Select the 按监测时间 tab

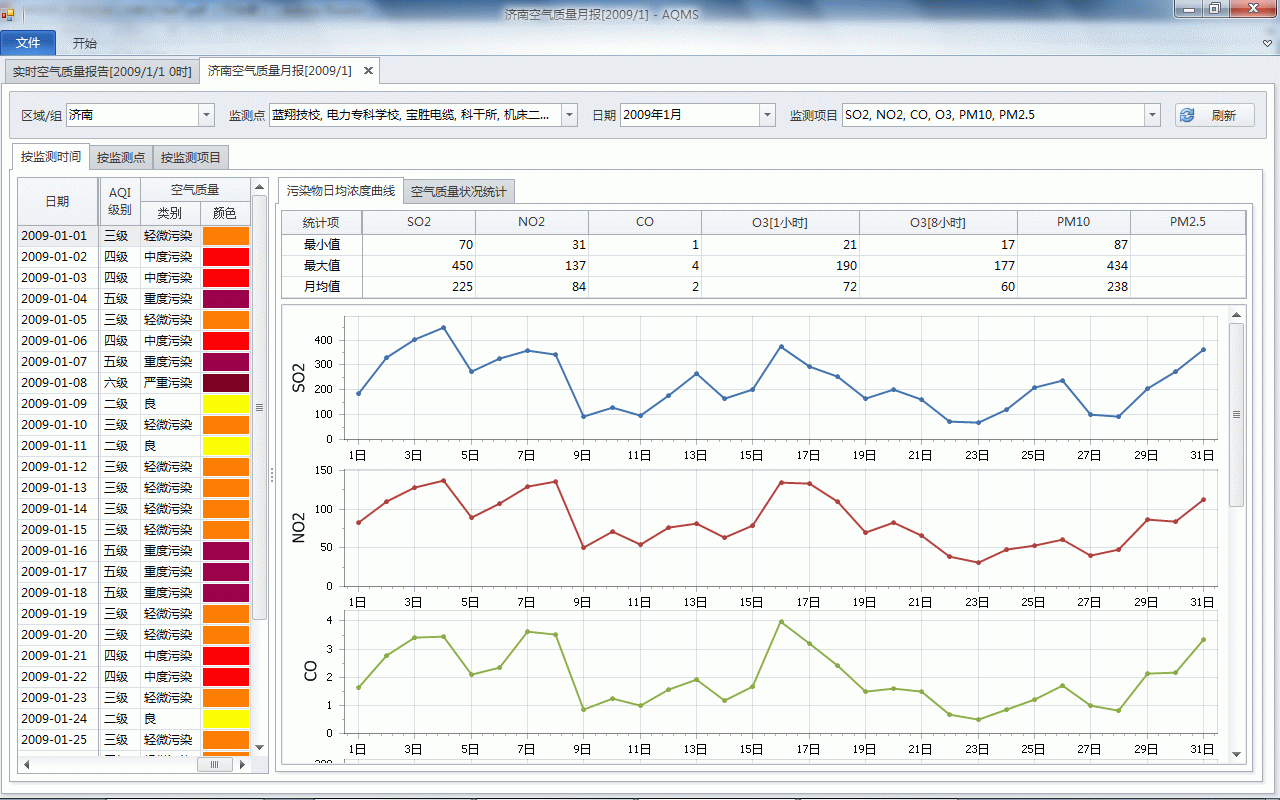click(51, 156)
